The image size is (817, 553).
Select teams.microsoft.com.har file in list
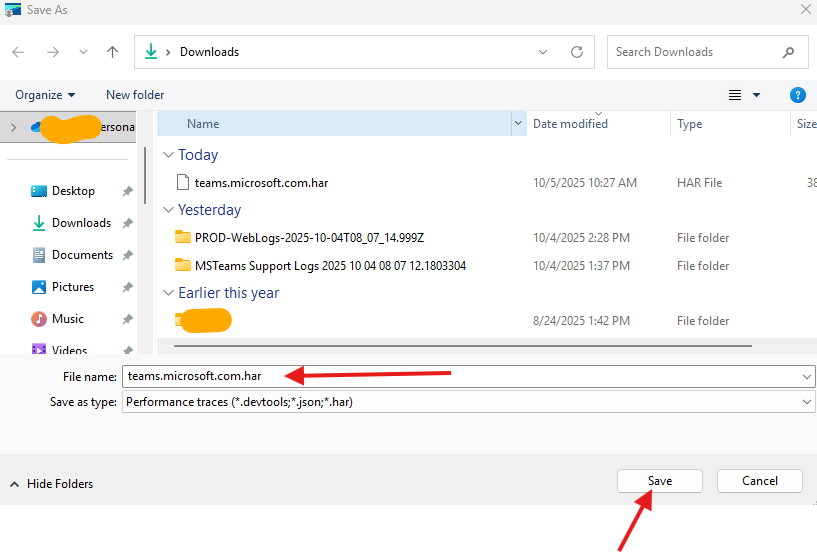pyautogui.click(x=261, y=183)
